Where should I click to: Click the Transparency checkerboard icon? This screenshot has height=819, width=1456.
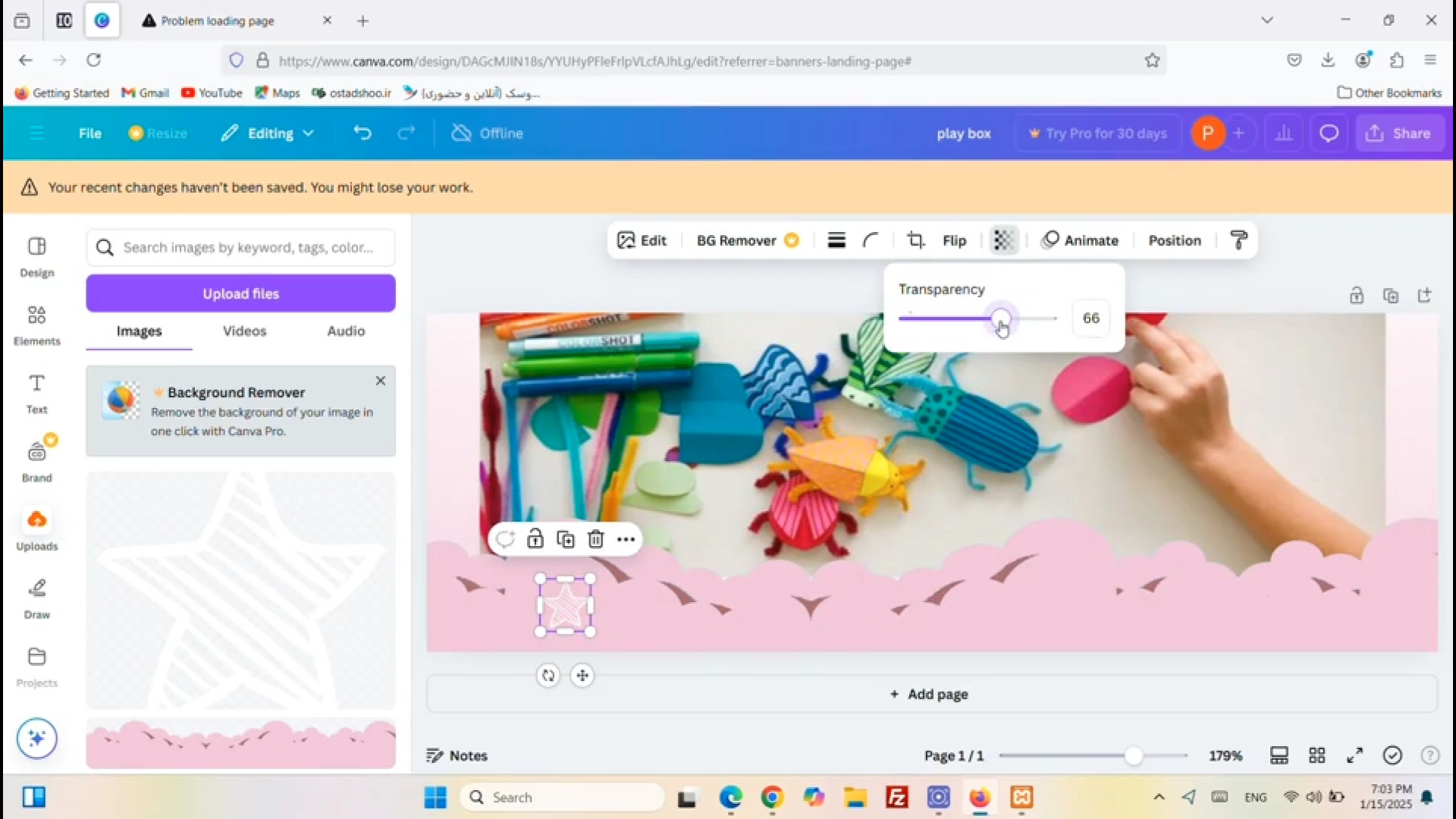pyautogui.click(x=1003, y=240)
